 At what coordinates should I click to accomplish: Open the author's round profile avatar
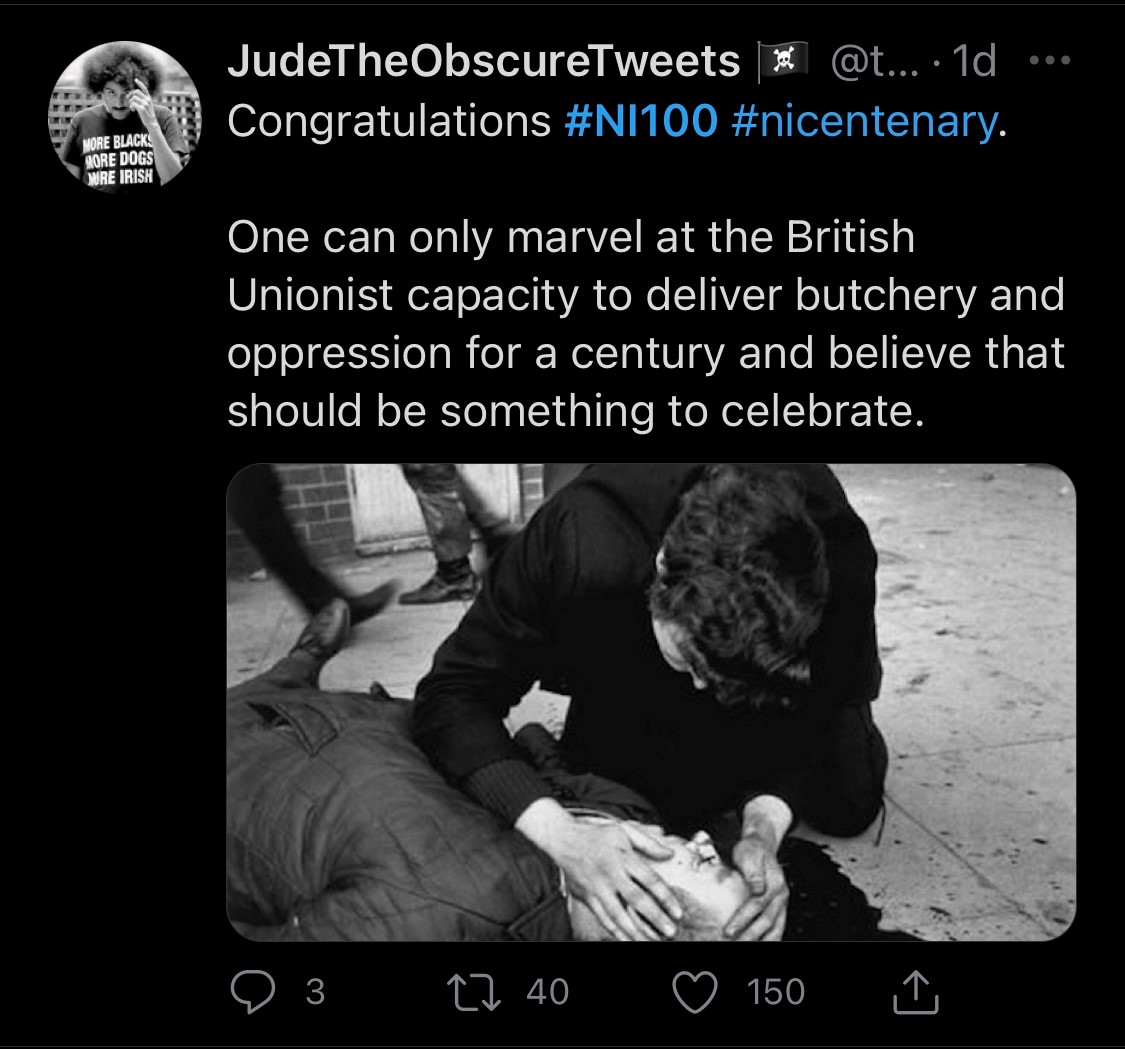click(125, 115)
